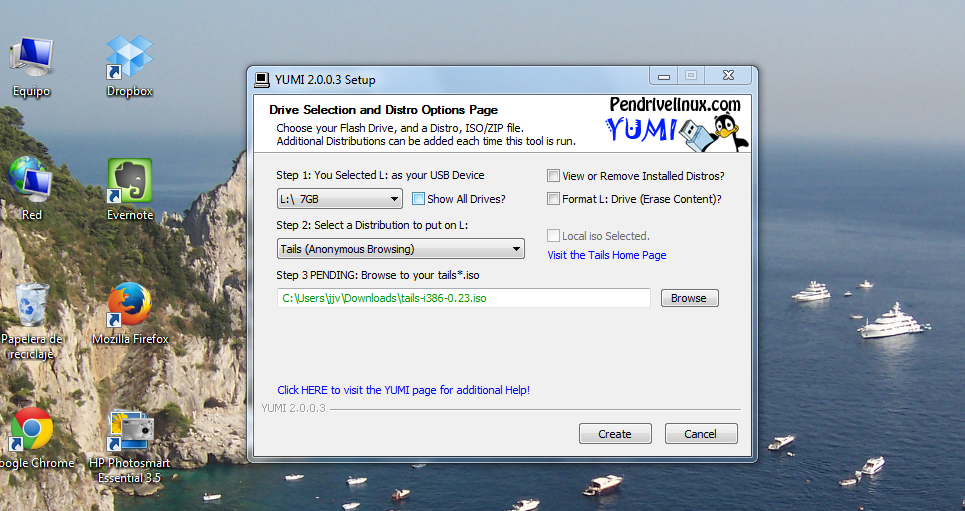Click the Step 3 PENDING label

coord(377,275)
